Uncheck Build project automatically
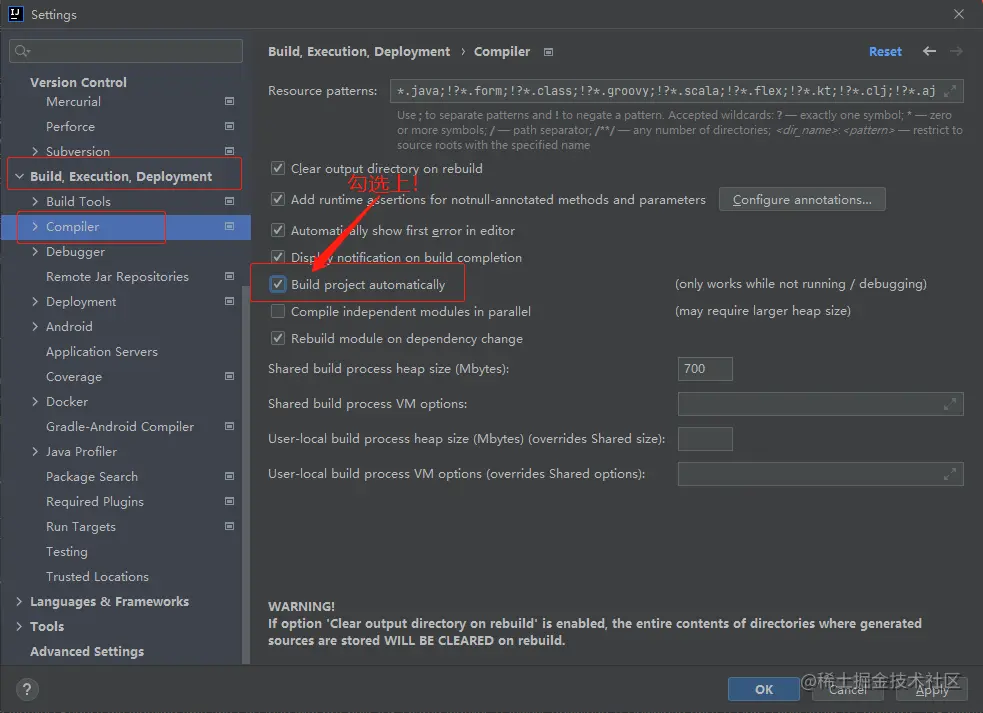 tap(278, 284)
